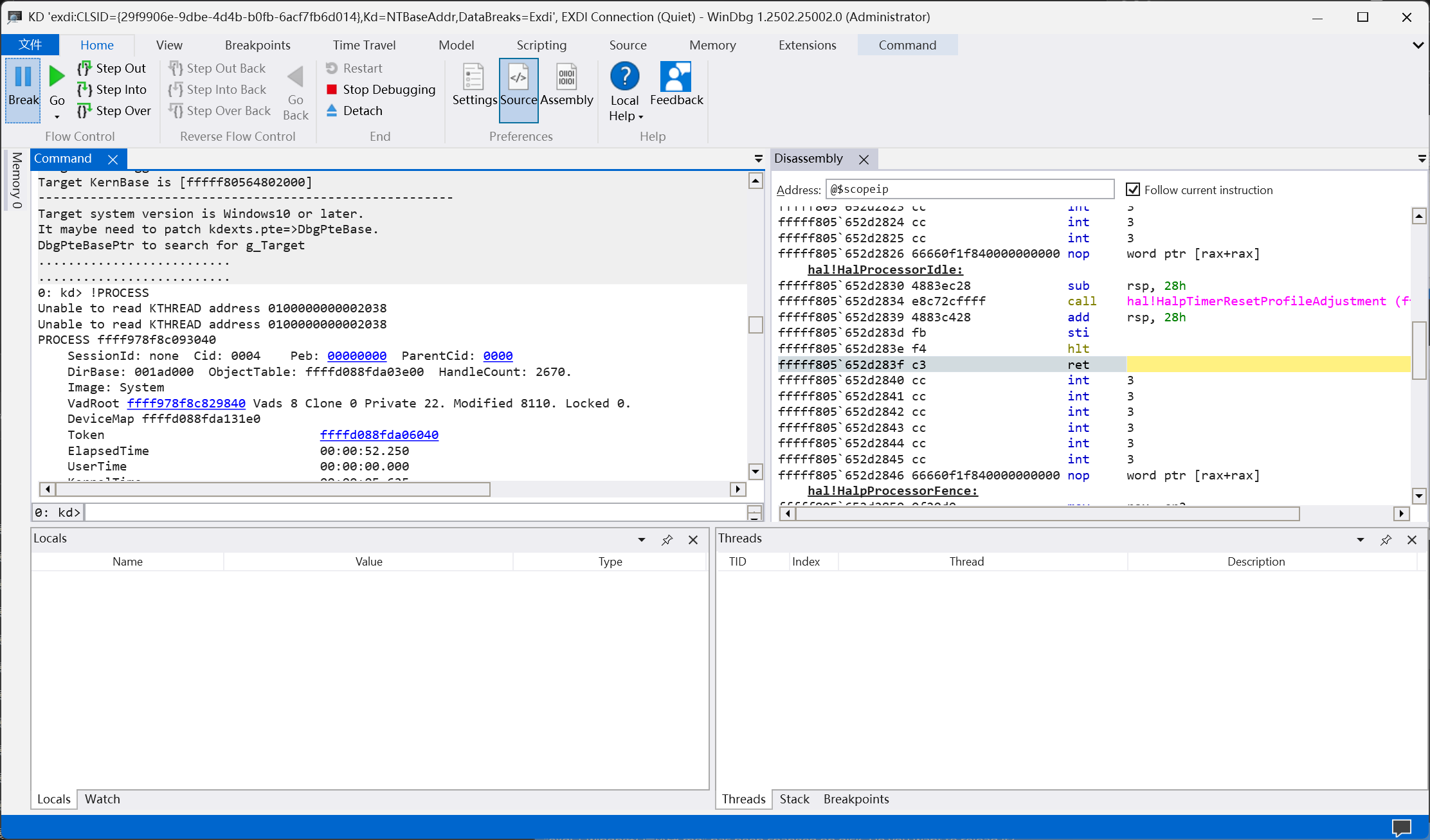The width and height of the screenshot is (1430, 840).
Task: Click Step Into Back
Action: (x=217, y=89)
